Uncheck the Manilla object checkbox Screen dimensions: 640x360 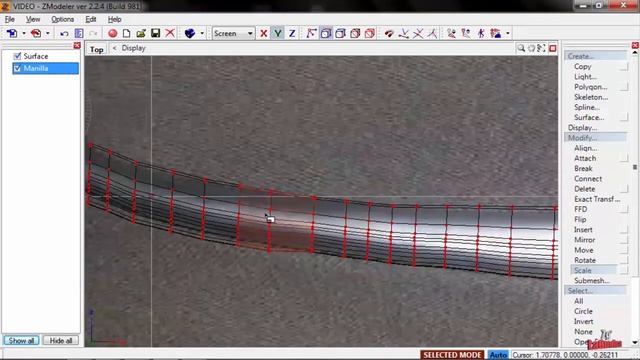(x=17, y=69)
